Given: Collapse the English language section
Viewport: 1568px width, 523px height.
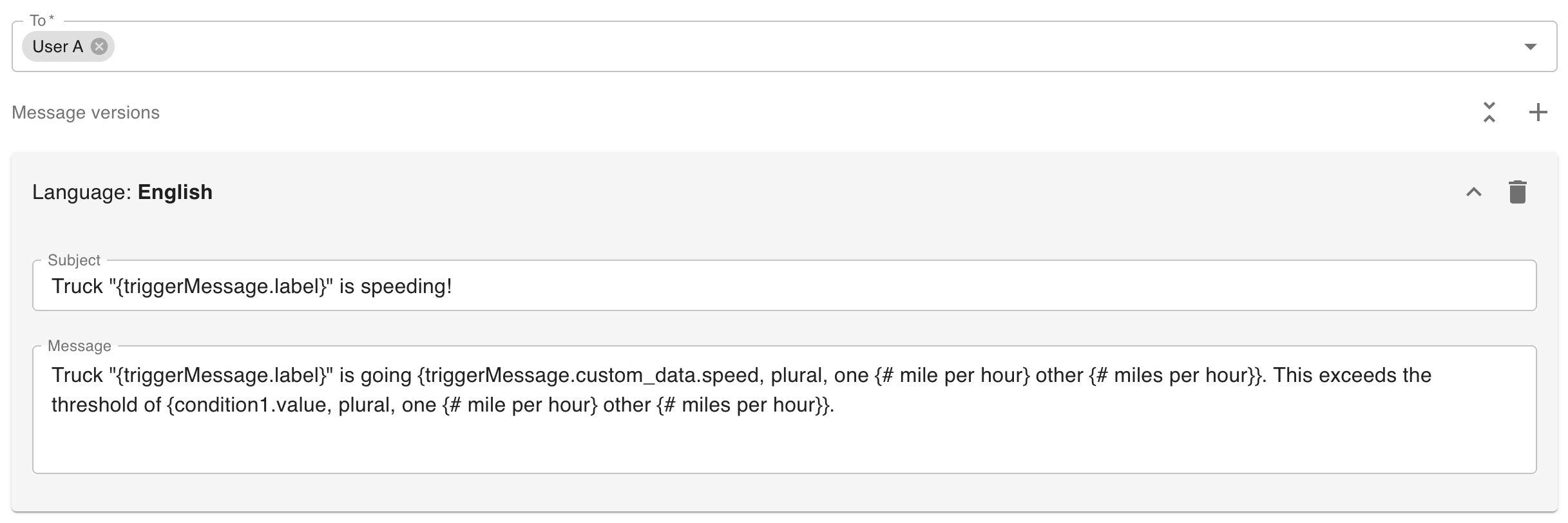Looking at the screenshot, I should 1474,192.
